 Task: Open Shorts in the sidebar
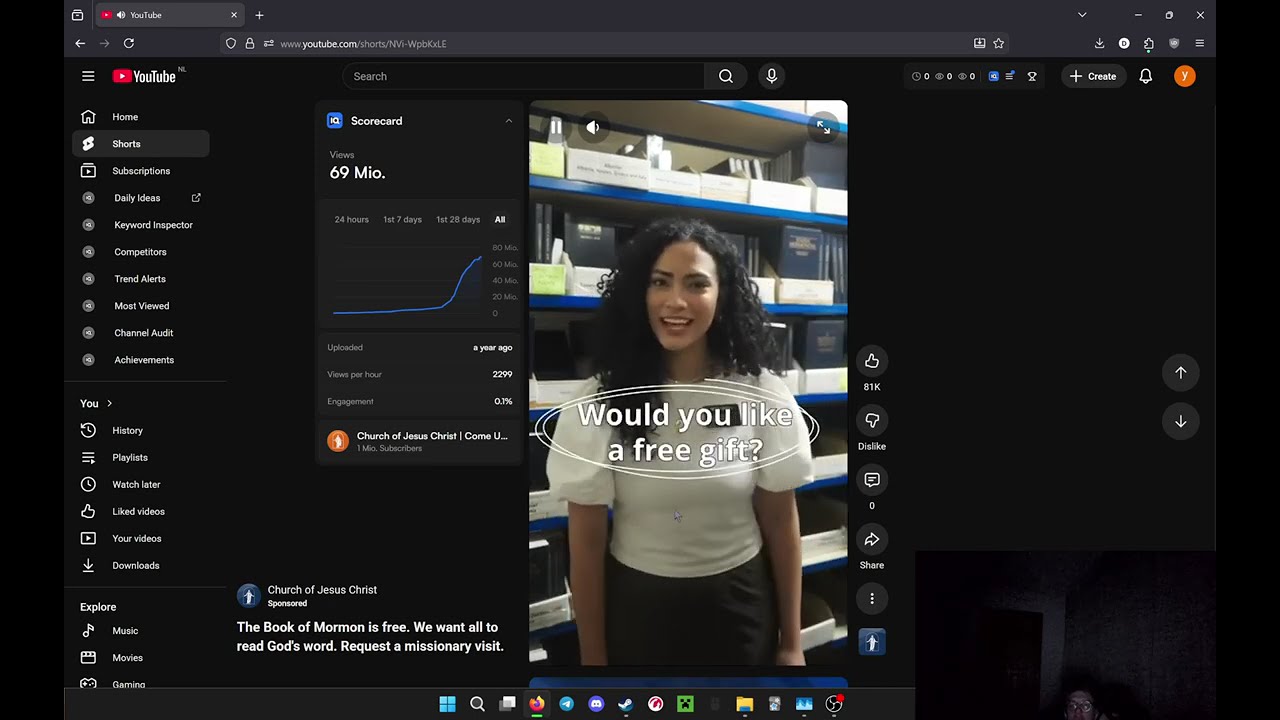(140, 144)
